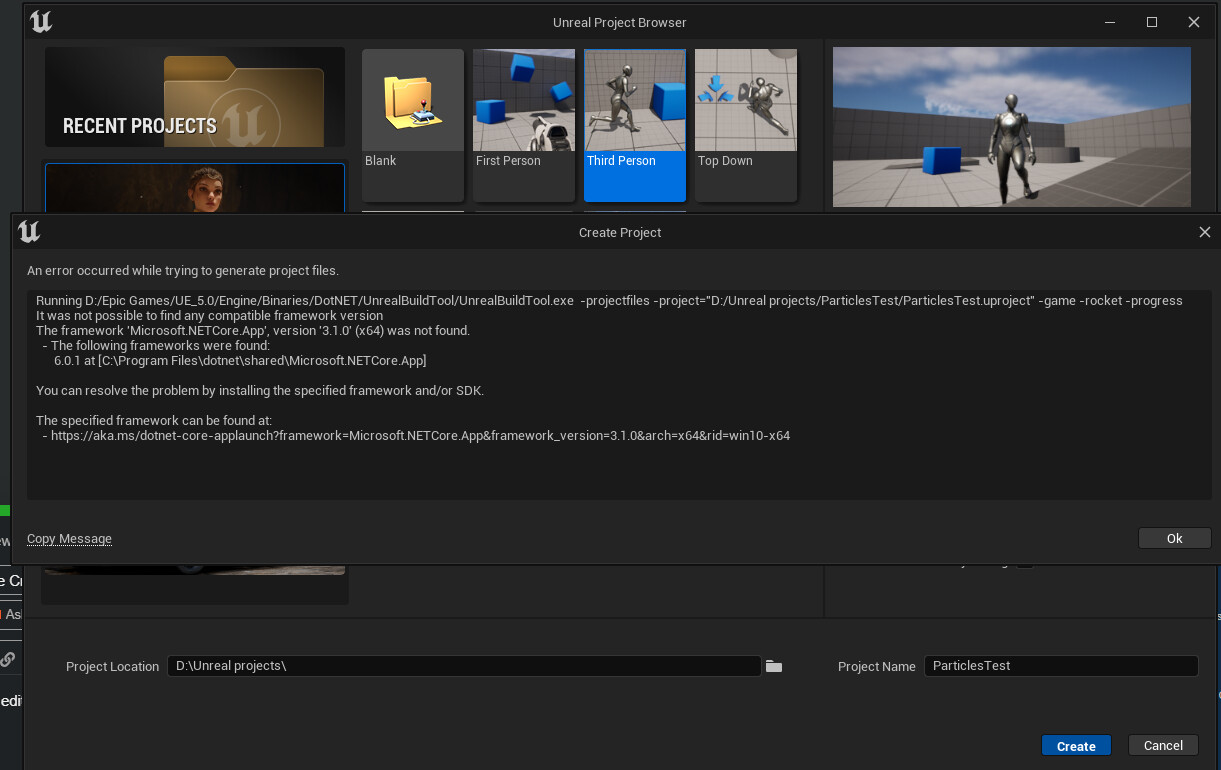The width and height of the screenshot is (1221, 770).
Task: Click the aka.ms dotnet-core-applaunch URL text
Action: tap(421, 436)
